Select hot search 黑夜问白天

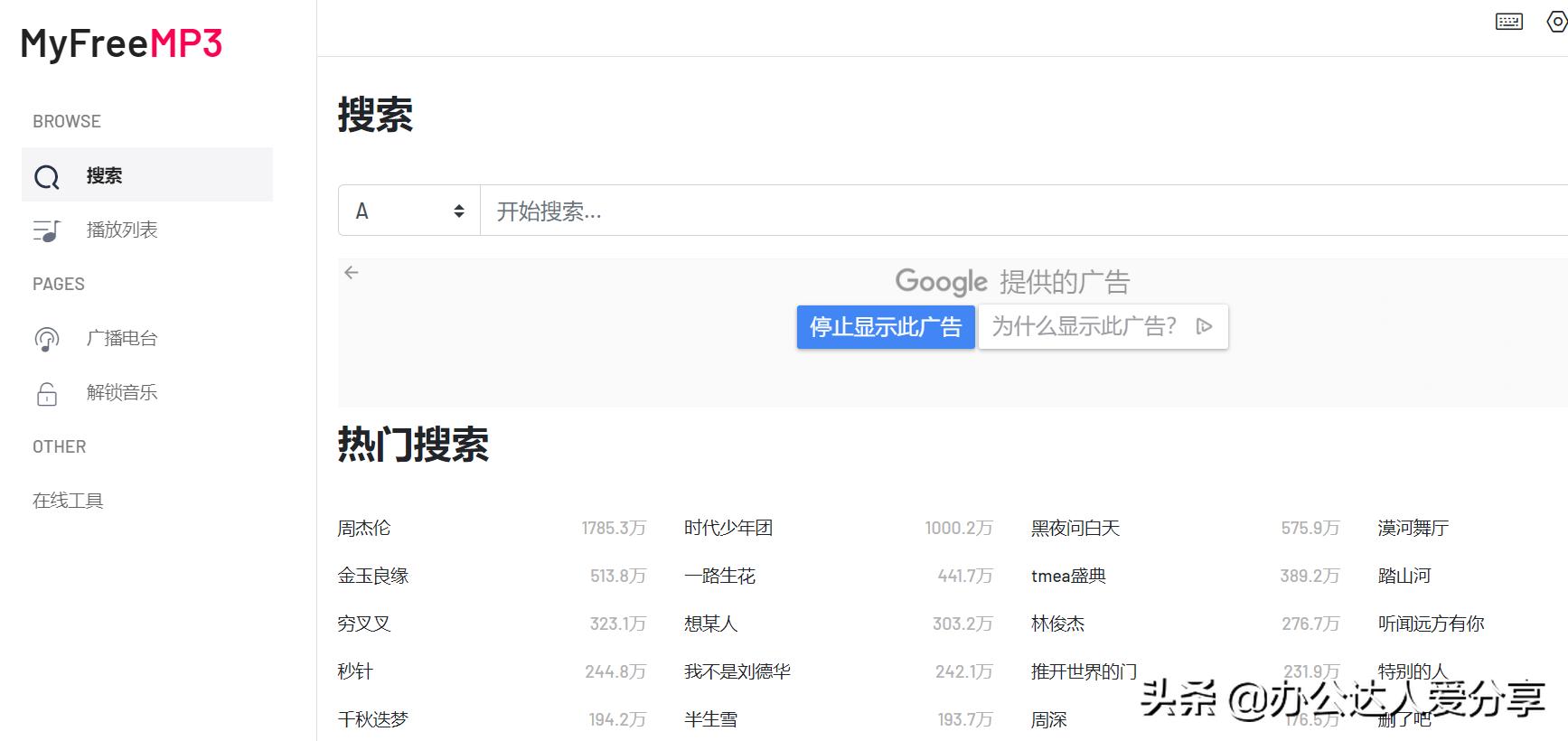tap(1075, 528)
